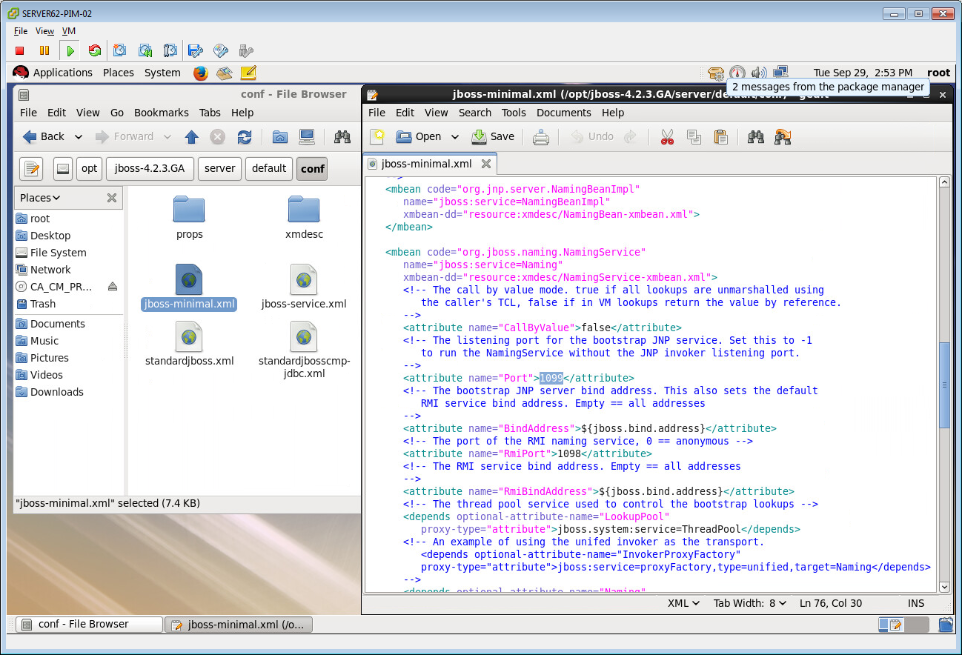962x655 pixels.
Task: Open the VM menu in console window
Action: [x=69, y=31]
